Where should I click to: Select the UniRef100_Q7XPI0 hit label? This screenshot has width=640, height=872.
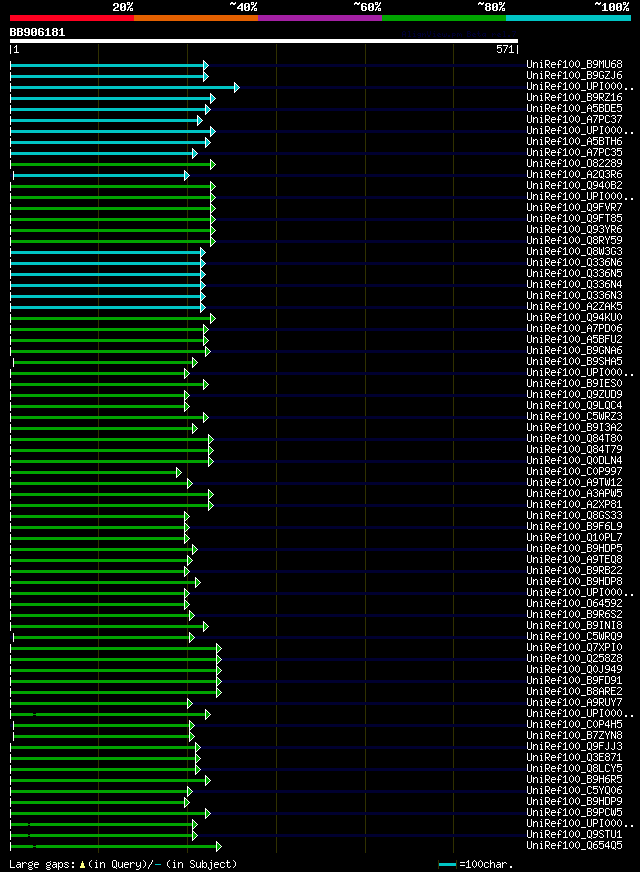(574, 647)
